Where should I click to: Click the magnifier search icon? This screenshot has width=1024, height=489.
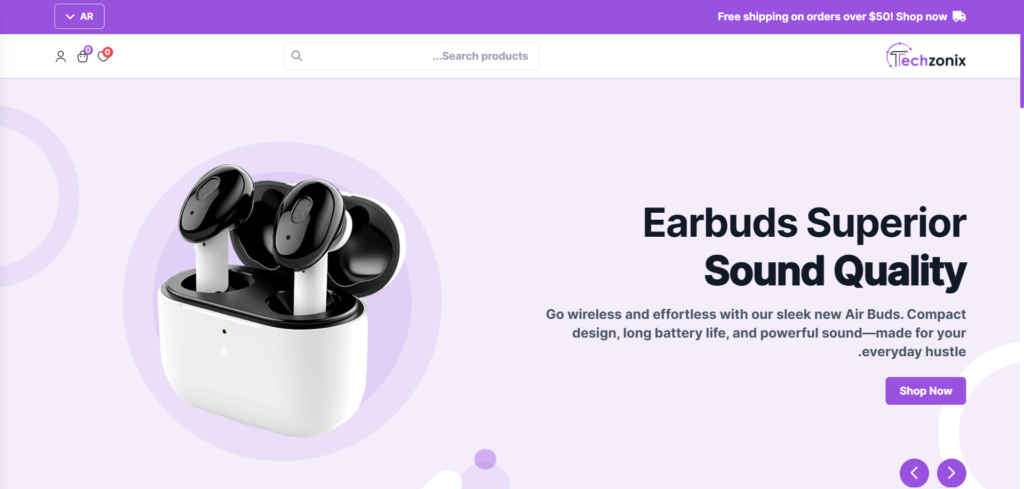coord(296,56)
